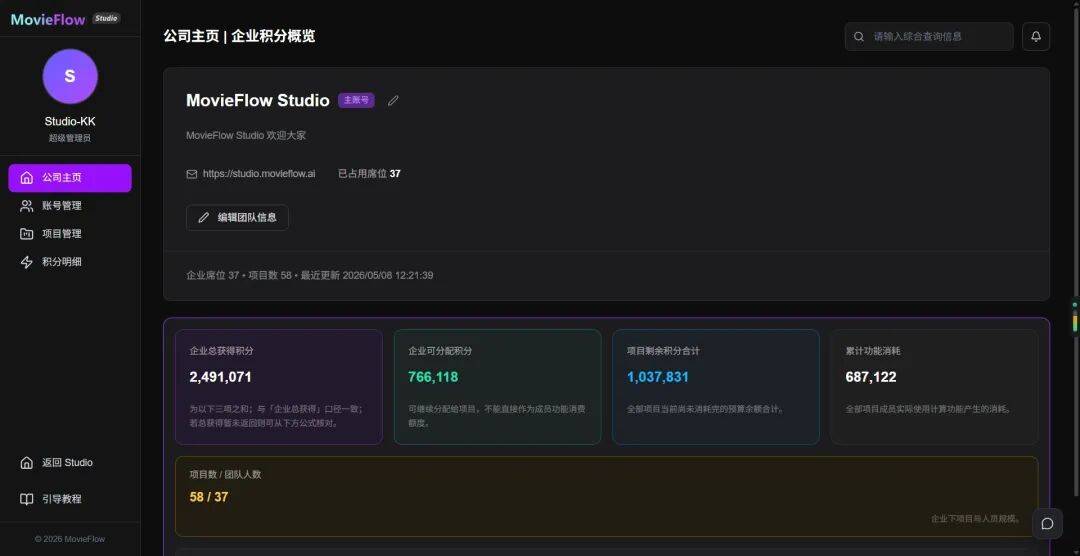Open 项目管理 in the sidebar
Image resolution: width=1080 pixels, height=556 pixels.
click(70, 234)
